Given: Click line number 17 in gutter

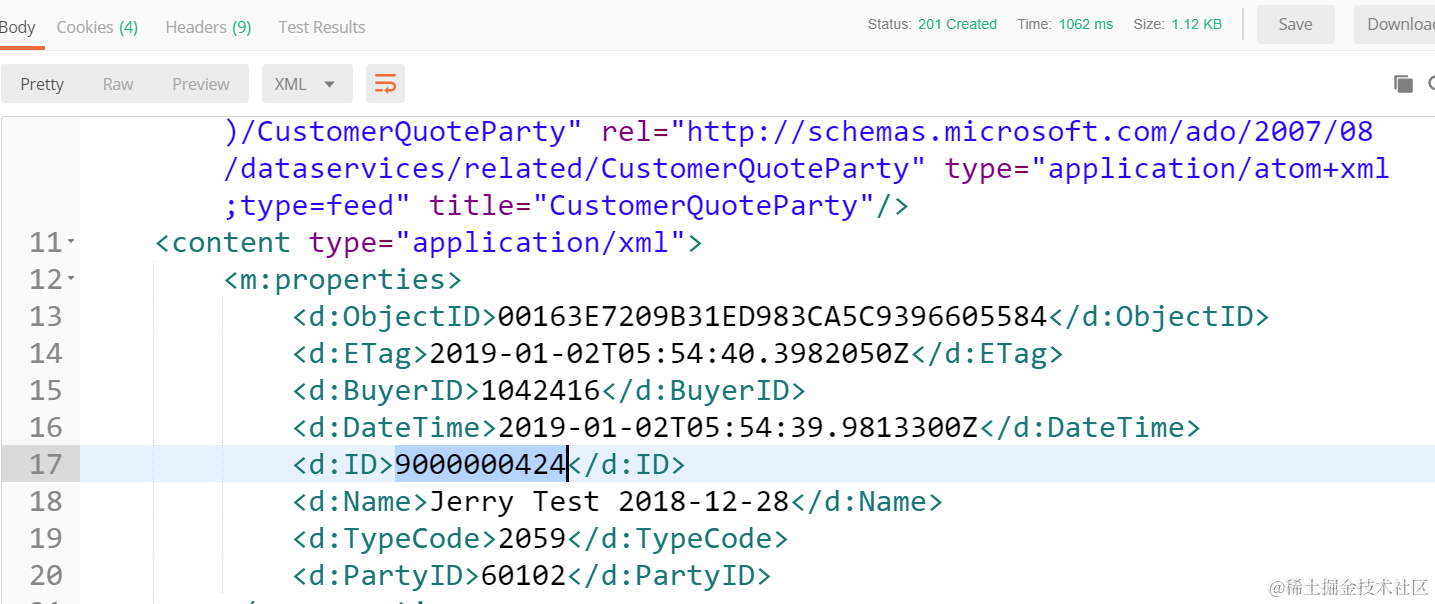Looking at the screenshot, I should [46, 465].
